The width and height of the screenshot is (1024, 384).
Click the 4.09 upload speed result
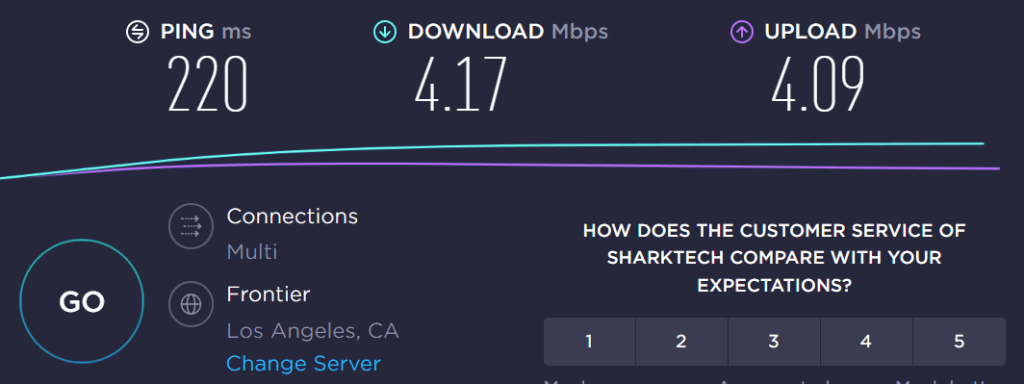pos(818,85)
